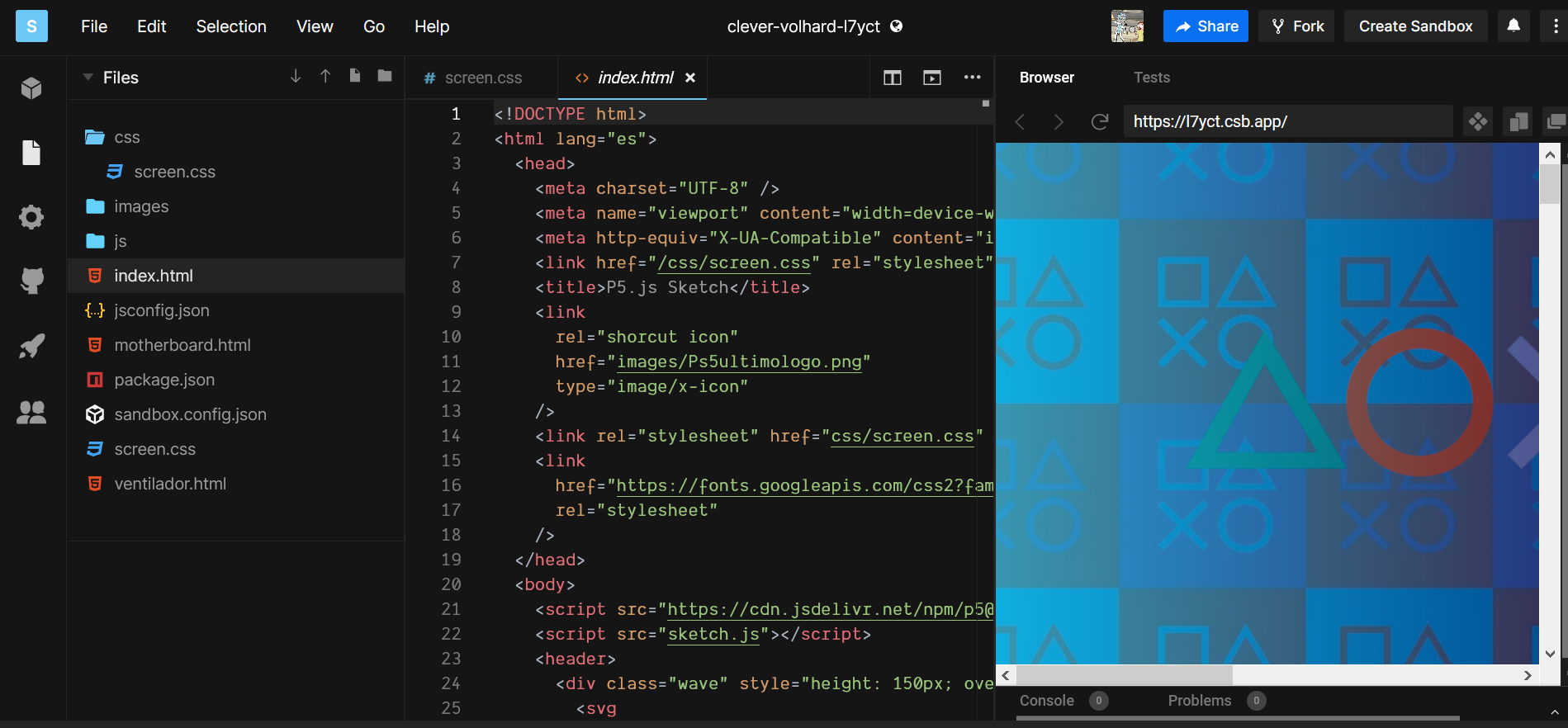Open the CodeSandbox logo home icon
Screen dimensions: 1568x728
point(31,26)
